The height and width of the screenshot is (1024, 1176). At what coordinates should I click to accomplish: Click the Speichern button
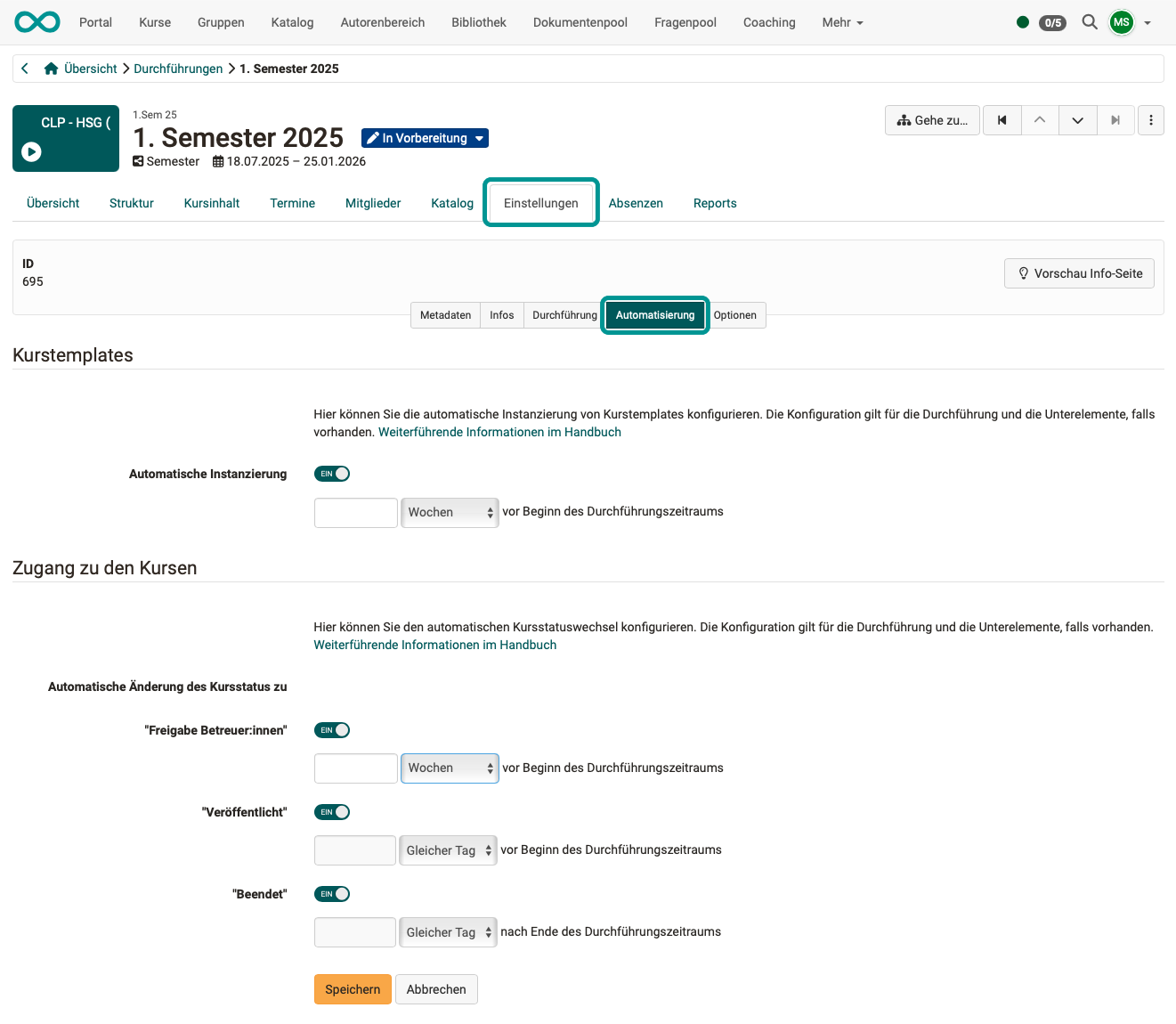click(x=352, y=988)
